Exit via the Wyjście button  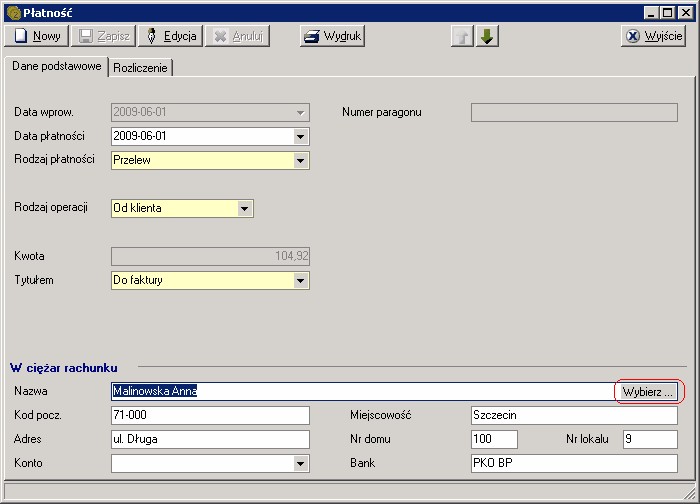point(653,36)
